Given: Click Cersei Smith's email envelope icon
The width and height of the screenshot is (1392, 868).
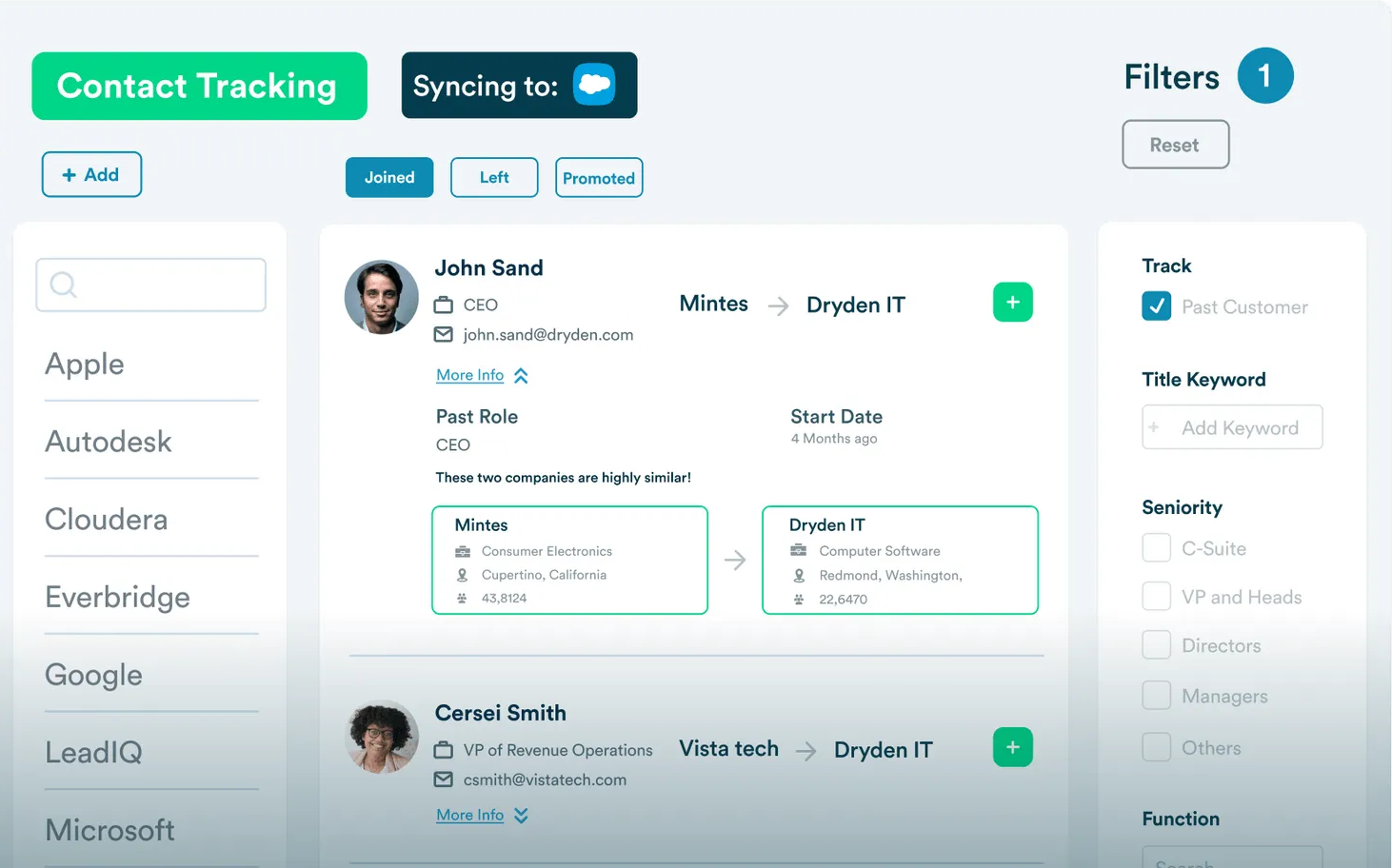Looking at the screenshot, I should coord(444,779).
